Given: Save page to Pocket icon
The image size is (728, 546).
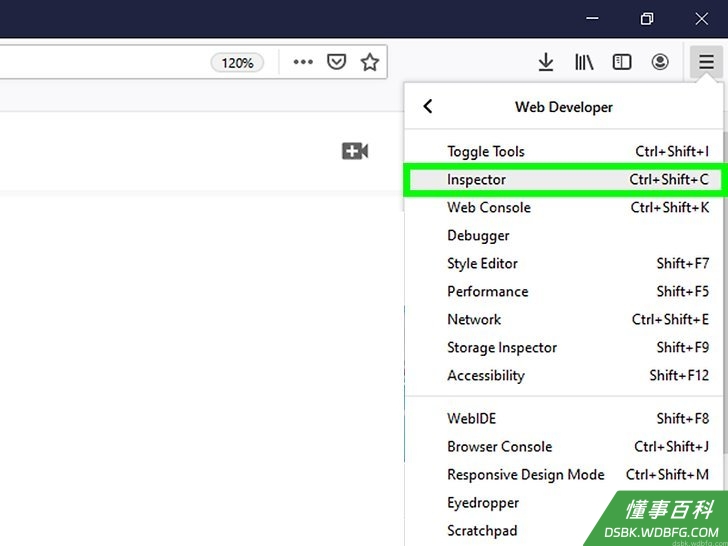Looking at the screenshot, I should point(336,62).
